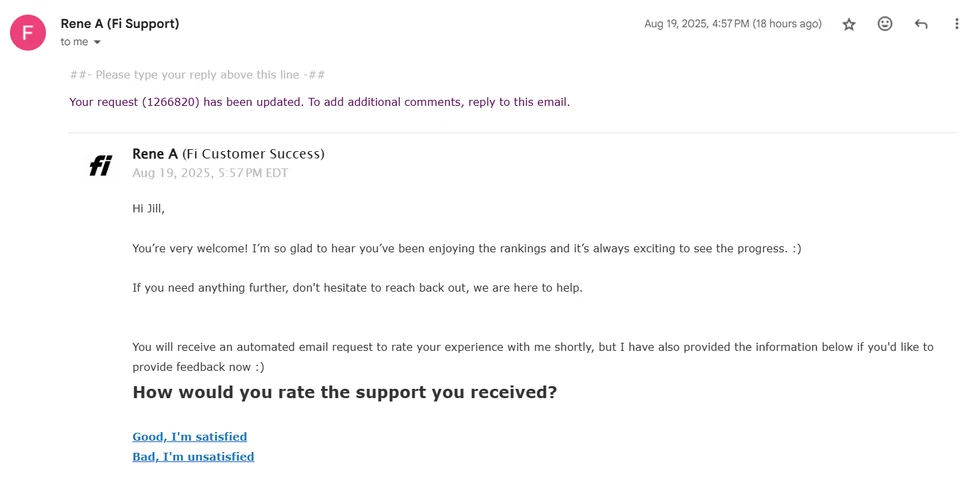Click the "How would you rate" heading
The height and width of the screenshot is (498, 960).
pyautogui.click(x=344, y=392)
